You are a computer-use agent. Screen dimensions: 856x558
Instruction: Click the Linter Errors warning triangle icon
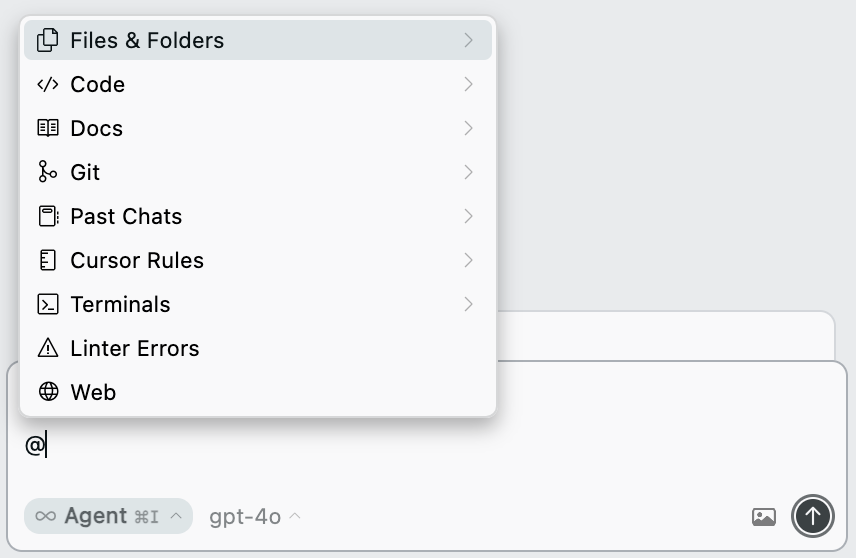click(x=47, y=349)
